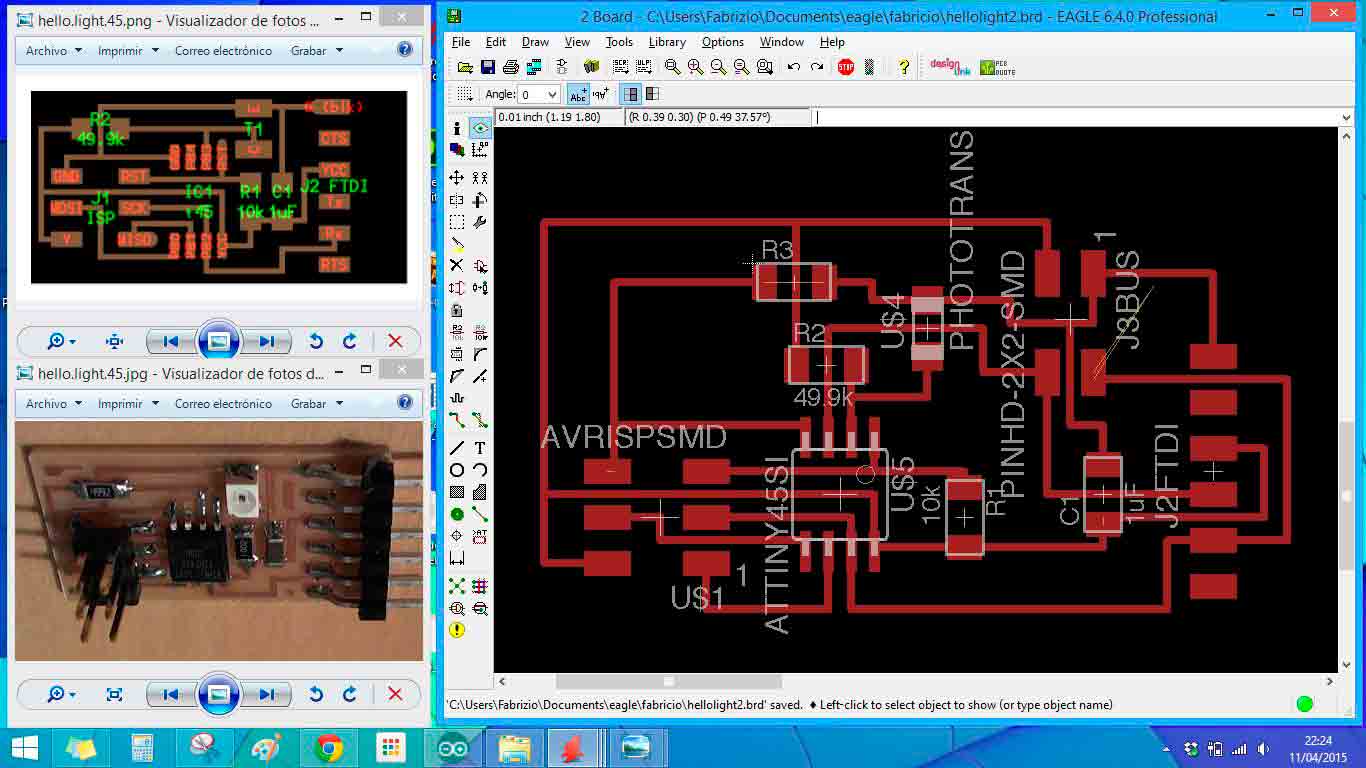Click the EAGLE horizontal scrollbar thumb
Image resolution: width=1366 pixels, height=768 pixels.
pos(669,682)
